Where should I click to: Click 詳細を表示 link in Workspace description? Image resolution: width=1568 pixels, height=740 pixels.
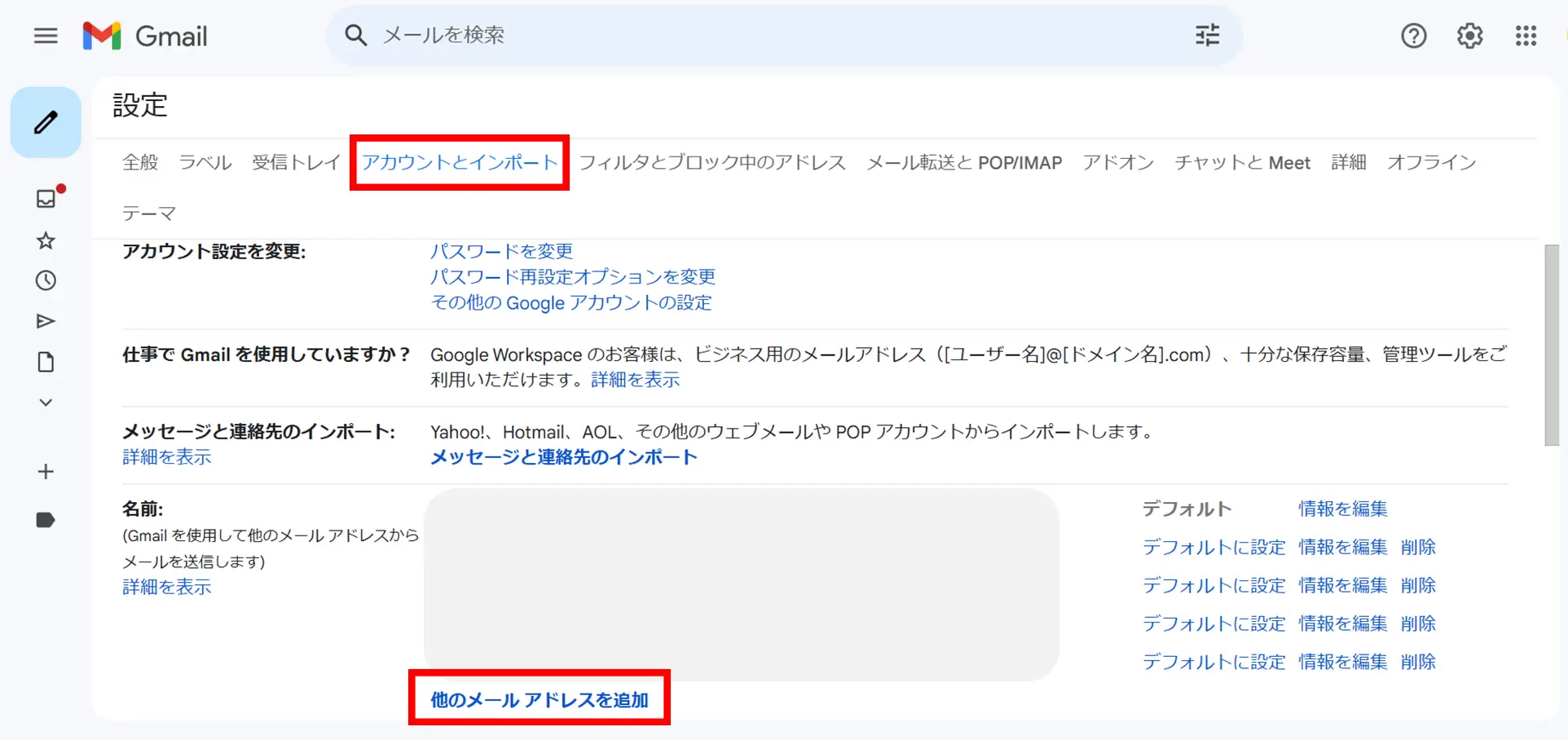pyautogui.click(x=635, y=380)
